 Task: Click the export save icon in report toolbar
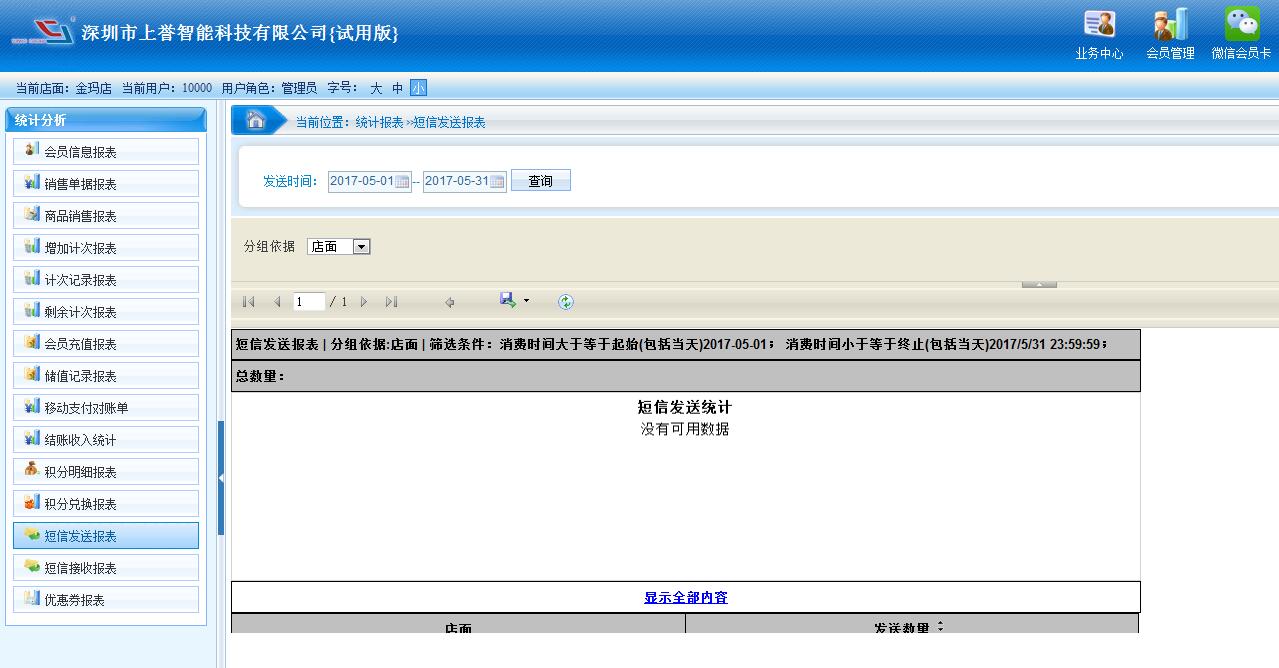[x=508, y=301]
